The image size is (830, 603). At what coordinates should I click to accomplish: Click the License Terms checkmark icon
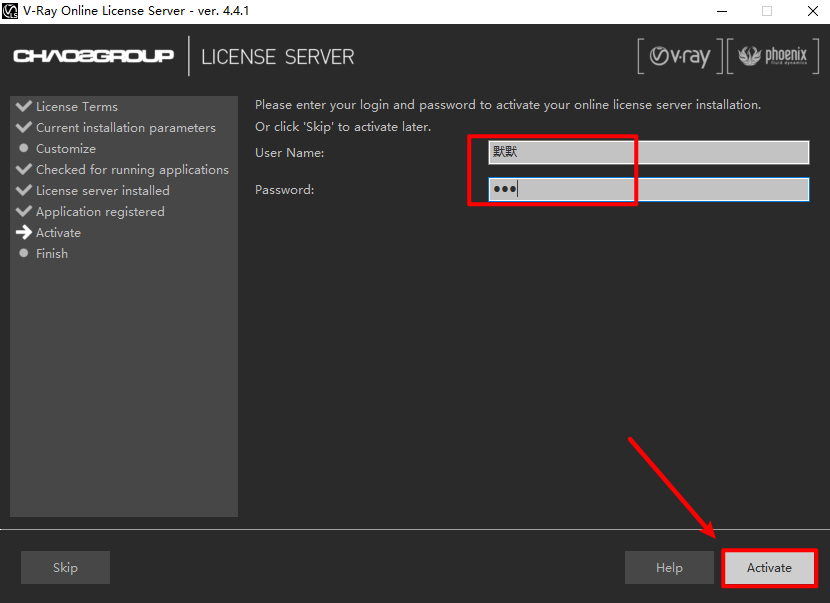tap(24, 106)
